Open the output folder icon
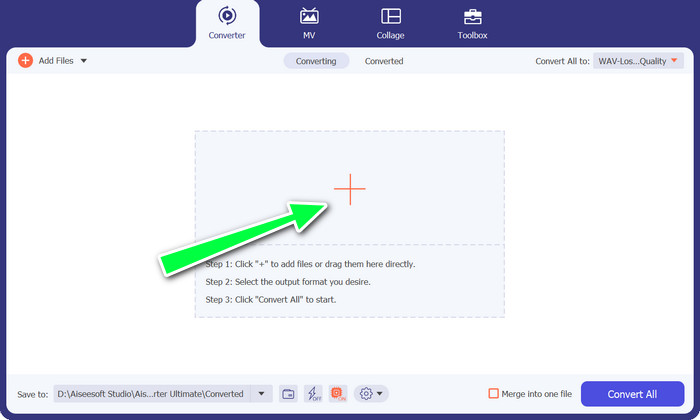The height and width of the screenshot is (420, 700). pyautogui.click(x=288, y=394)
